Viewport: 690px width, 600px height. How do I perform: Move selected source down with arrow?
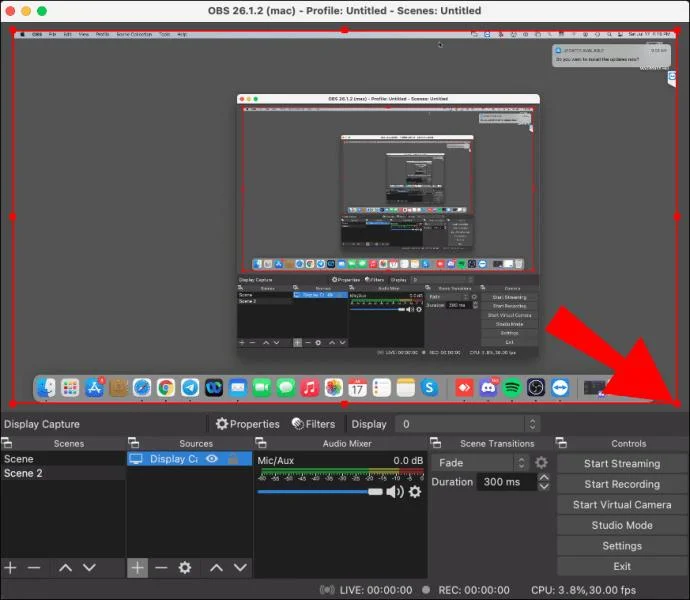click(x=240, y=567)
